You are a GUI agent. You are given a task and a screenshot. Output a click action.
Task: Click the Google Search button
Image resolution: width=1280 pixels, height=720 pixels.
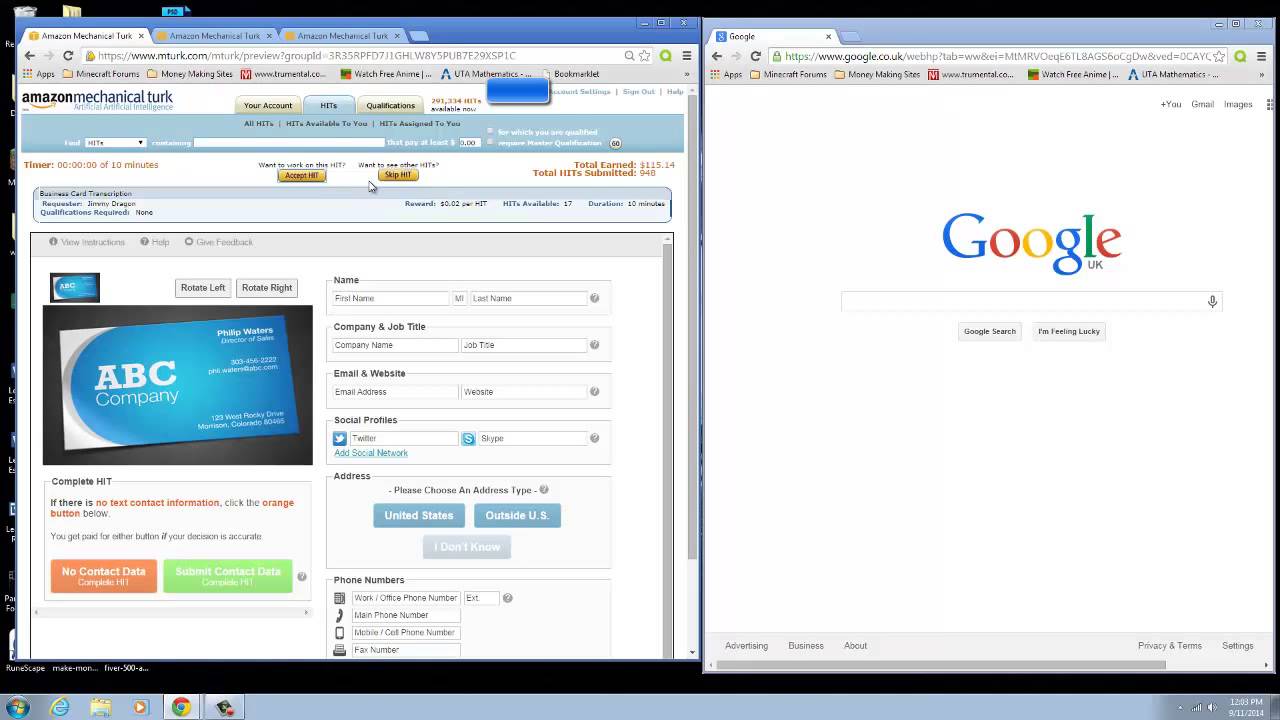click(x=989, y=331)
